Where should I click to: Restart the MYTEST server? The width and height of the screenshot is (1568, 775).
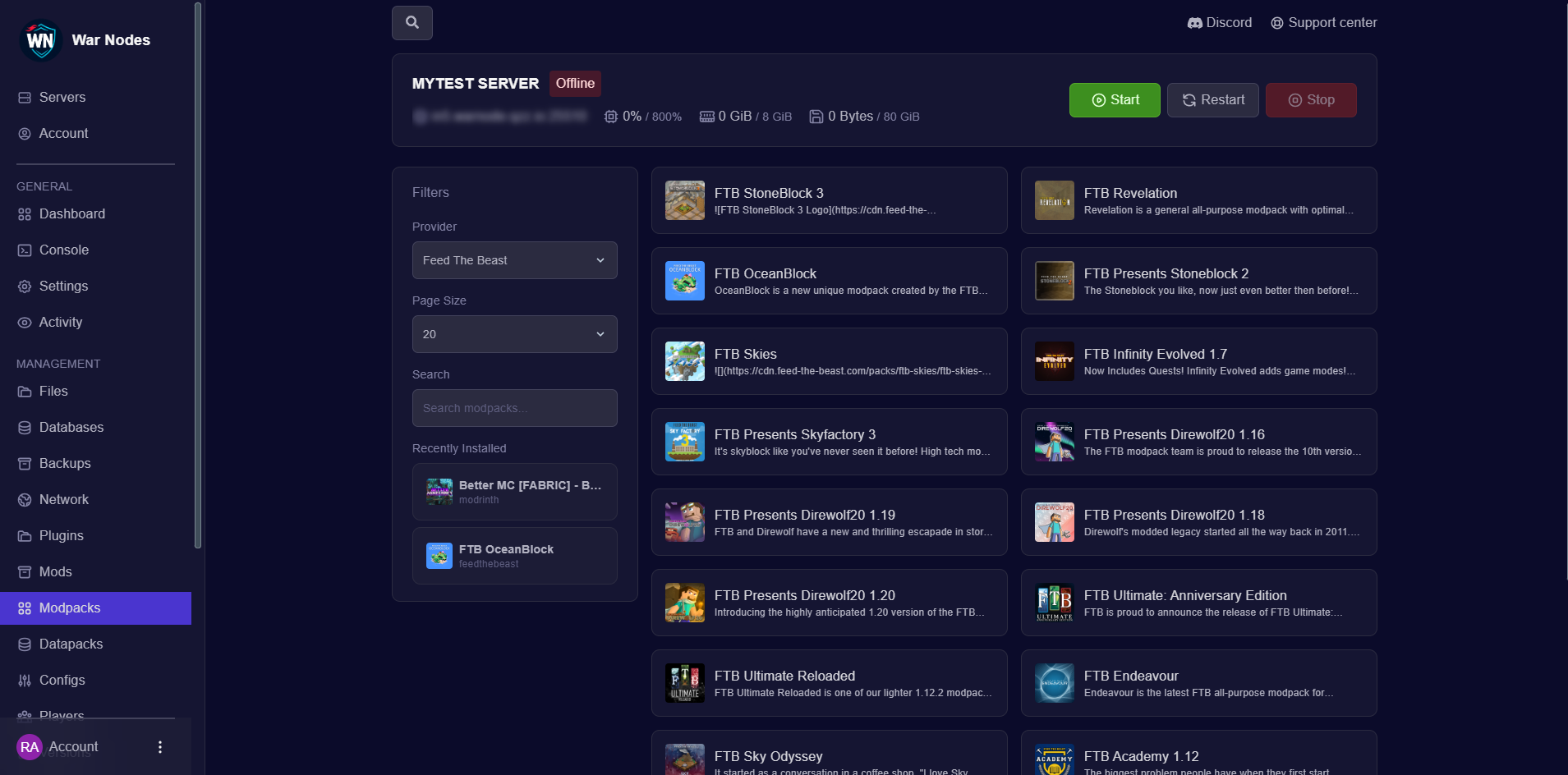pos(1213,100)
